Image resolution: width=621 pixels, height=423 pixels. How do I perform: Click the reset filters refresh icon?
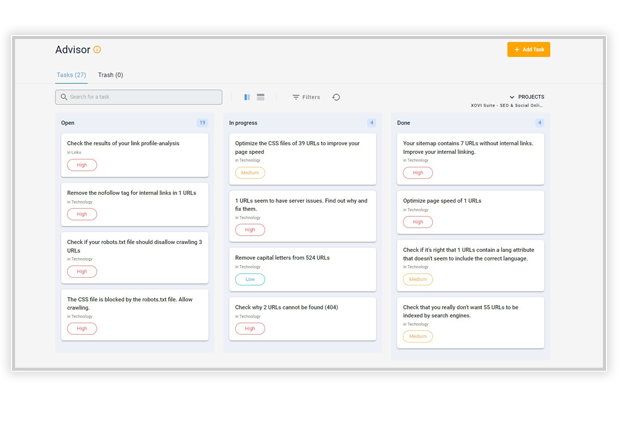tap(336, 97)
